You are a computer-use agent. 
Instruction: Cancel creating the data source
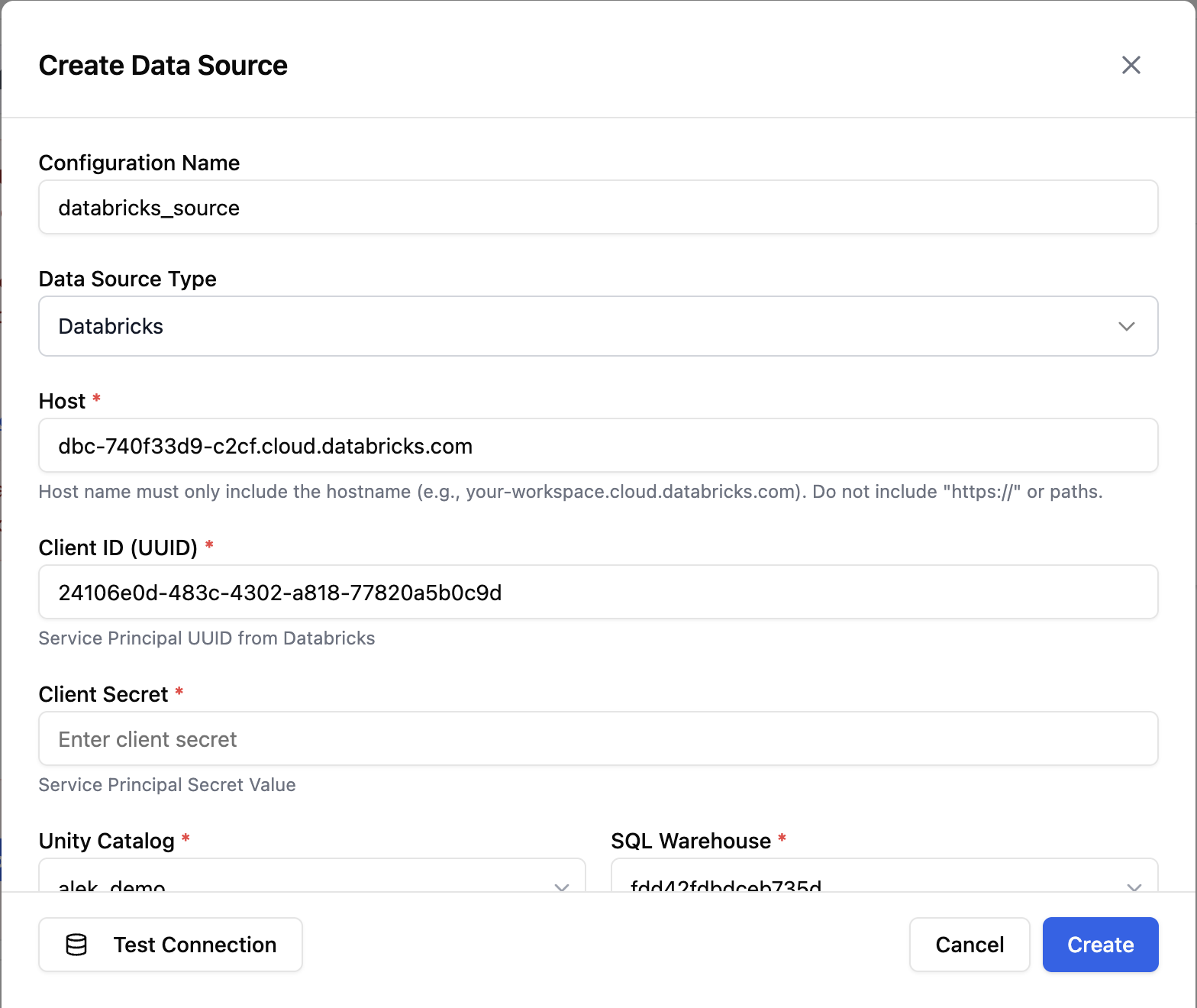969,945
